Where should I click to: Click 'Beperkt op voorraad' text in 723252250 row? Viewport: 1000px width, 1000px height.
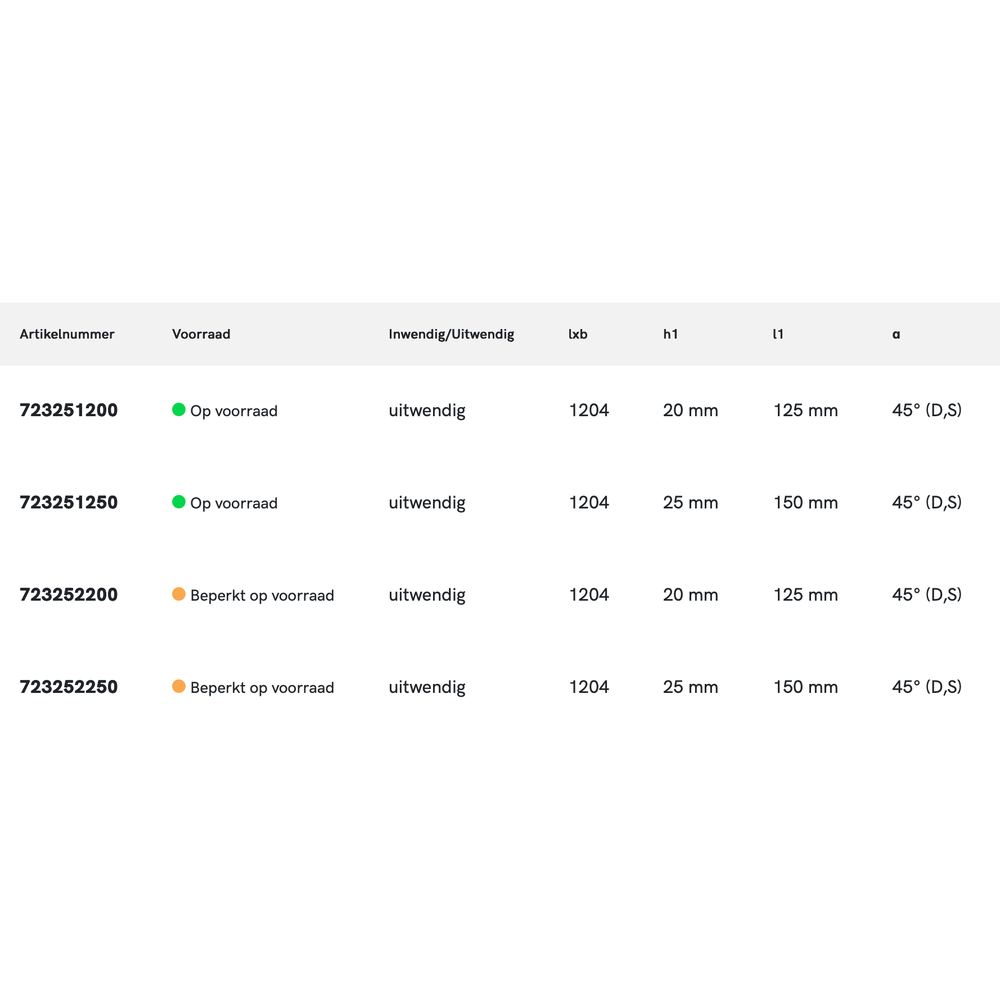[262, 688]
